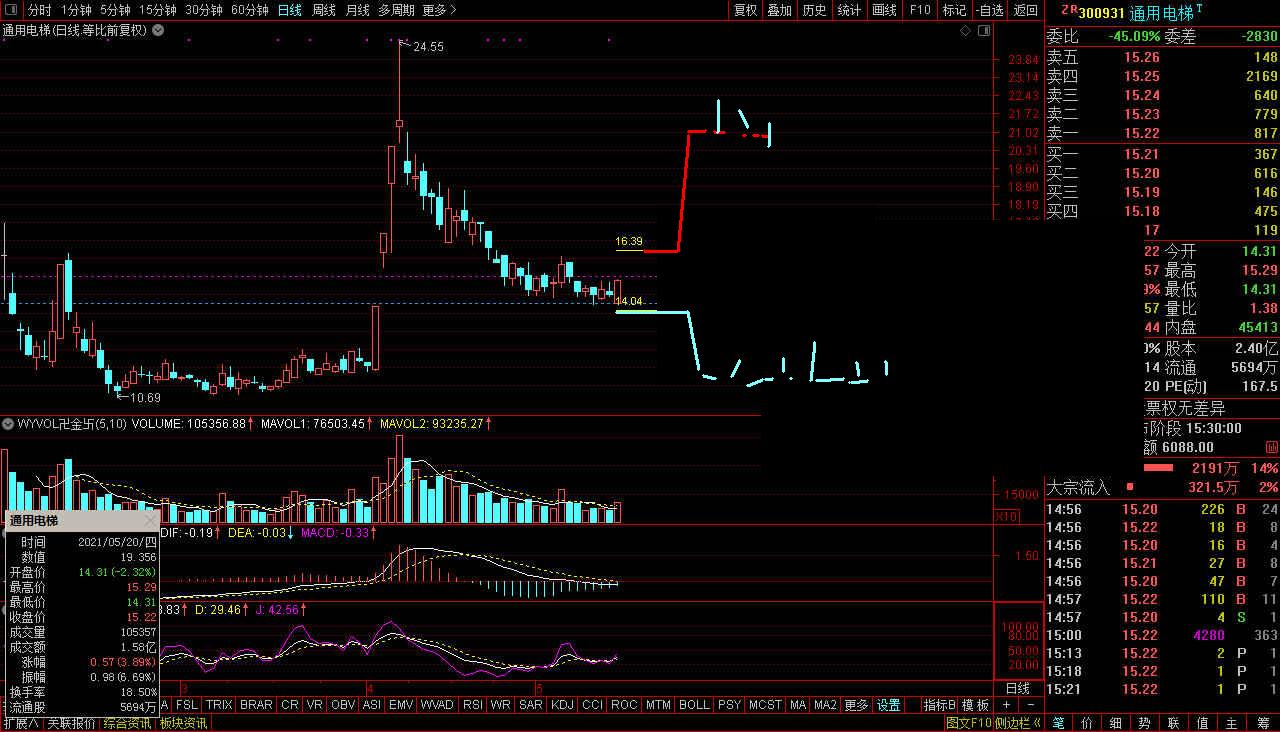Zoom in chart with plus button
This screenshot has width=1280, height=732.
[x=1007, y=705]
